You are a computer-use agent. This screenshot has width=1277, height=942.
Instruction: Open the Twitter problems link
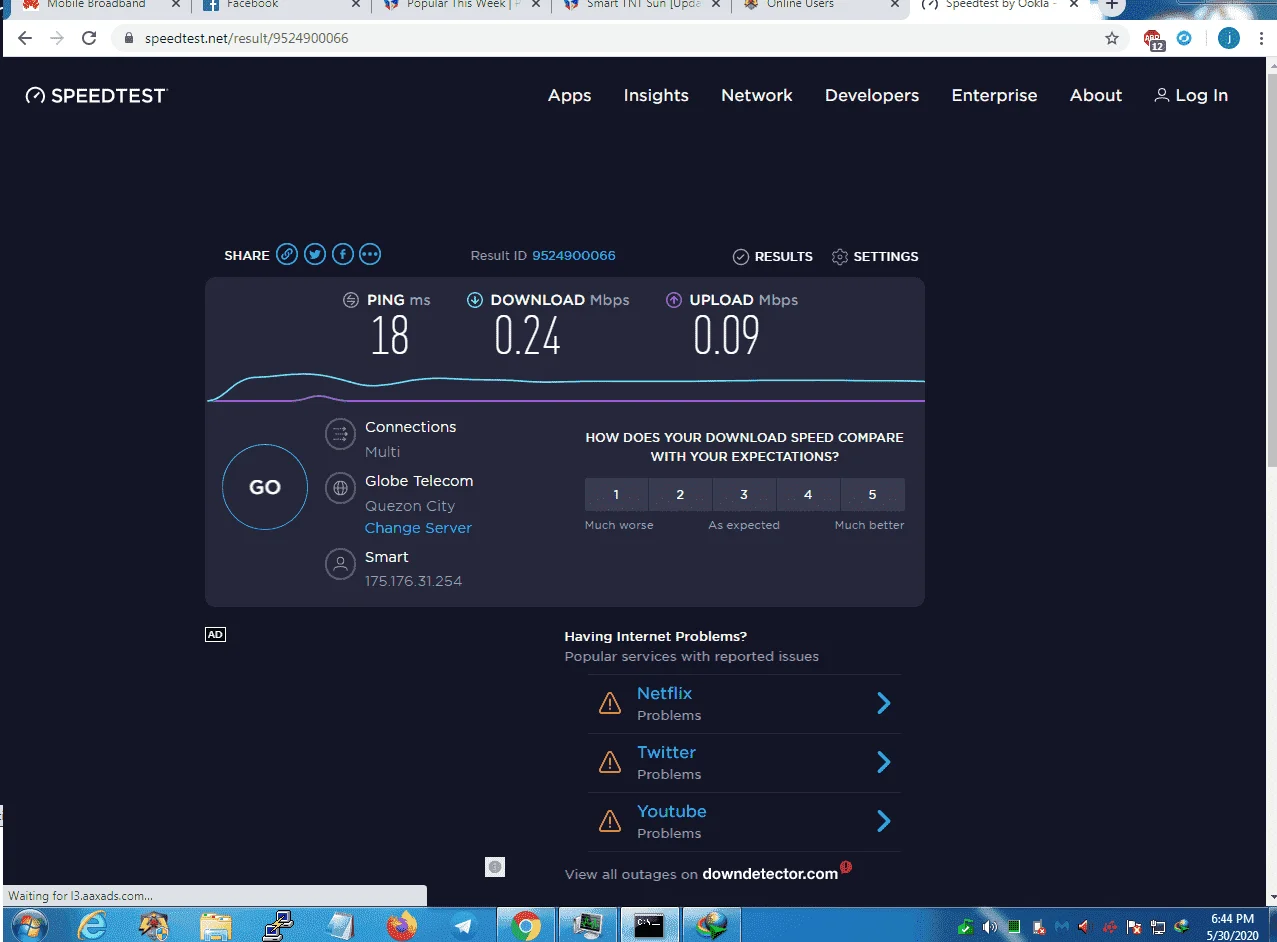pos(666,752)
